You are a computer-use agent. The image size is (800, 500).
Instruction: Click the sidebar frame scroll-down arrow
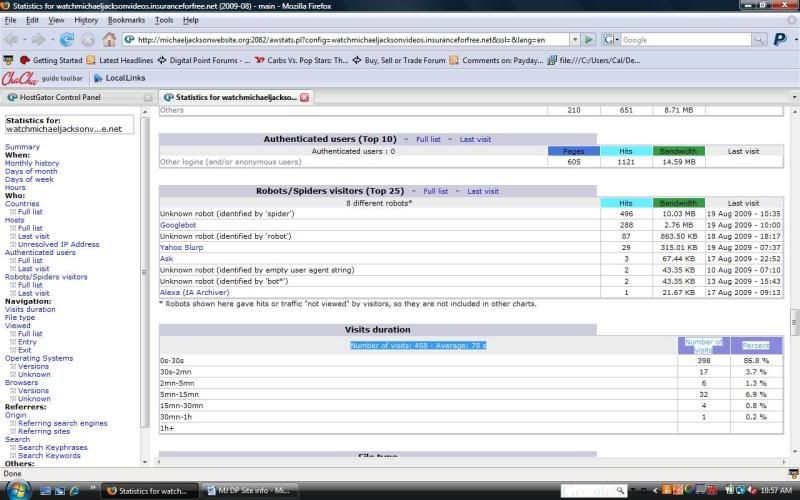(x=145, y=462)
